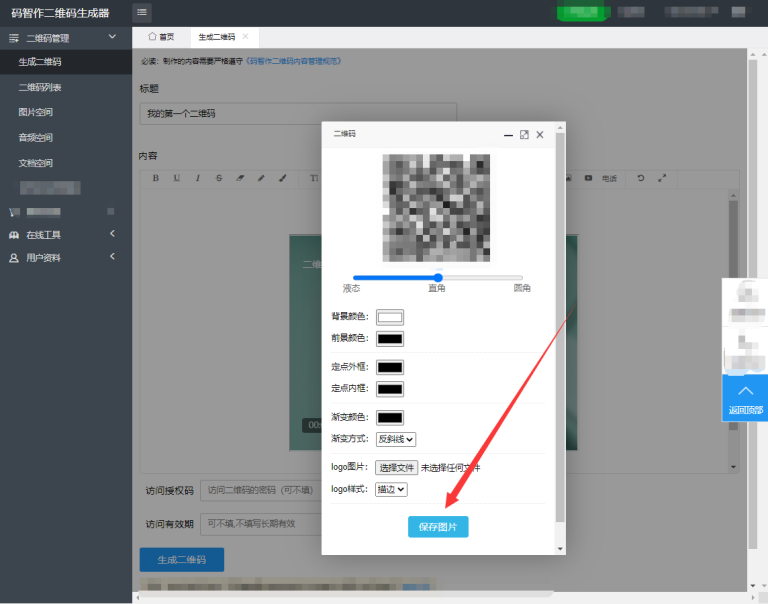This screenshot has height=604, width=768.
Task: Click the 保存图片 button
Action: click(438, 527)
